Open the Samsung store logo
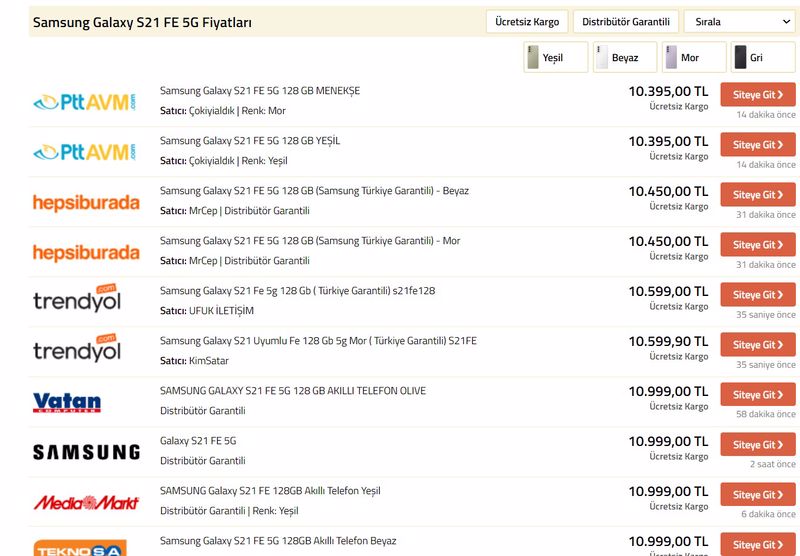The image size is (800, 556). 86,452
